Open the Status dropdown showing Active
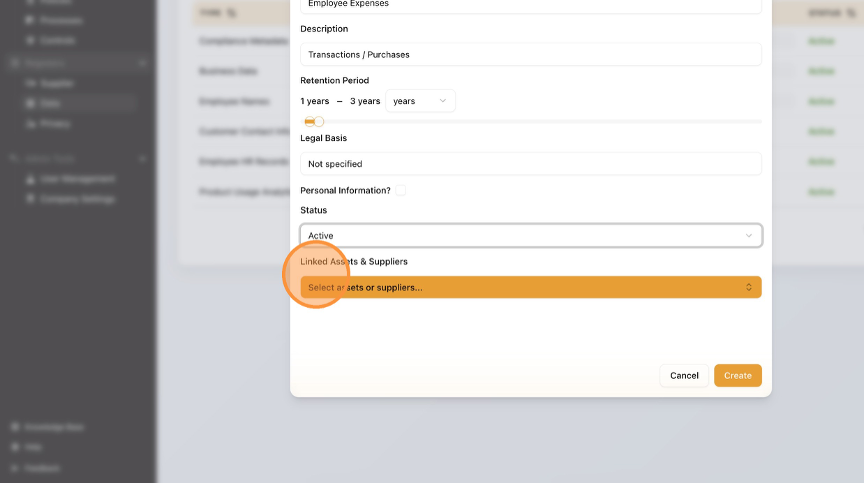Image resolution: width=864 pixels, height=484 pixels. 530,236
